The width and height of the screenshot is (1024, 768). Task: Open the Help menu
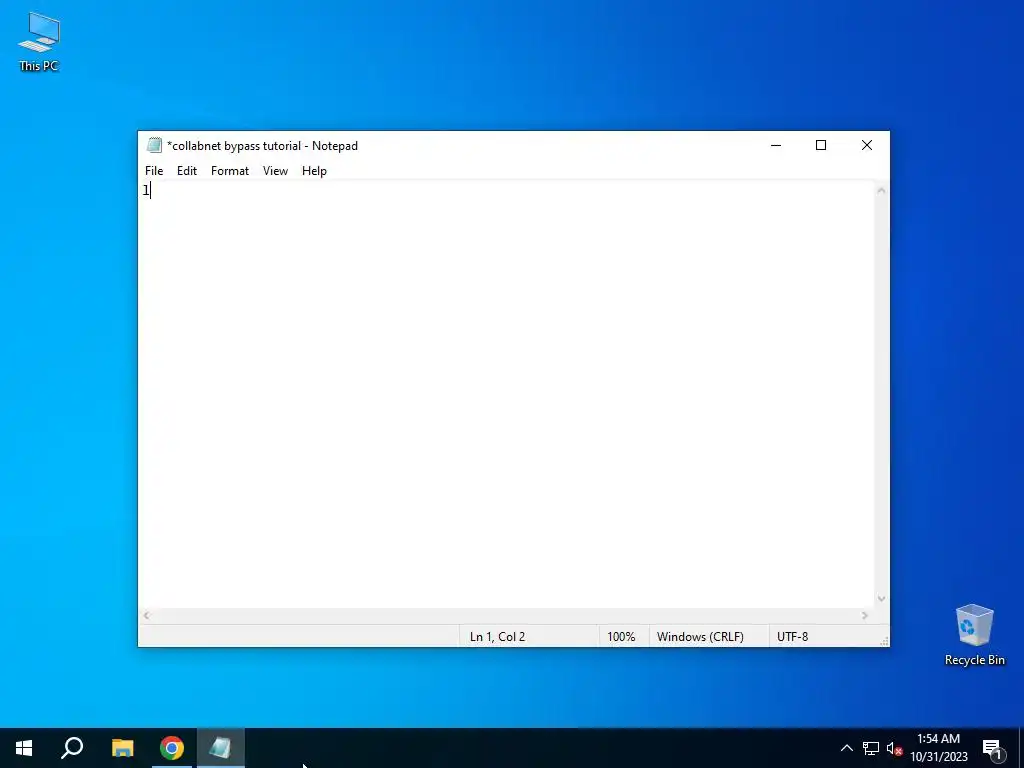click(314, 170)
